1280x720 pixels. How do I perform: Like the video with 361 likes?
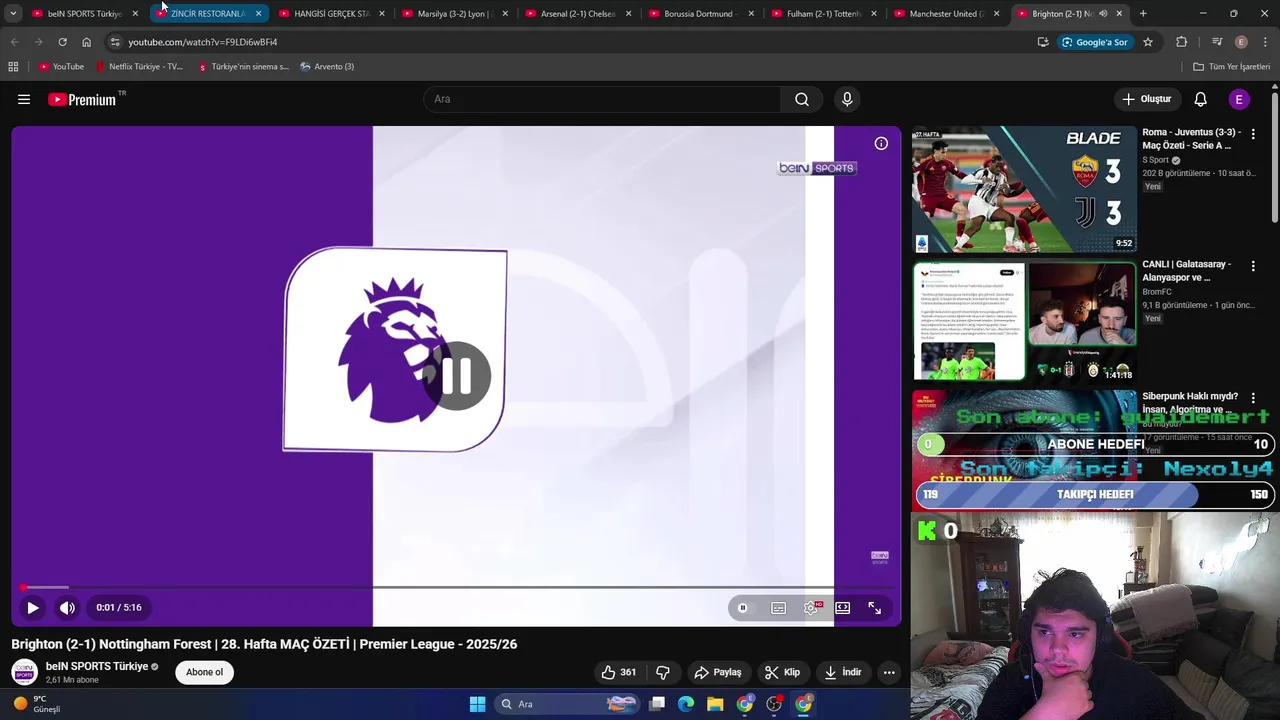coord(618,672)
